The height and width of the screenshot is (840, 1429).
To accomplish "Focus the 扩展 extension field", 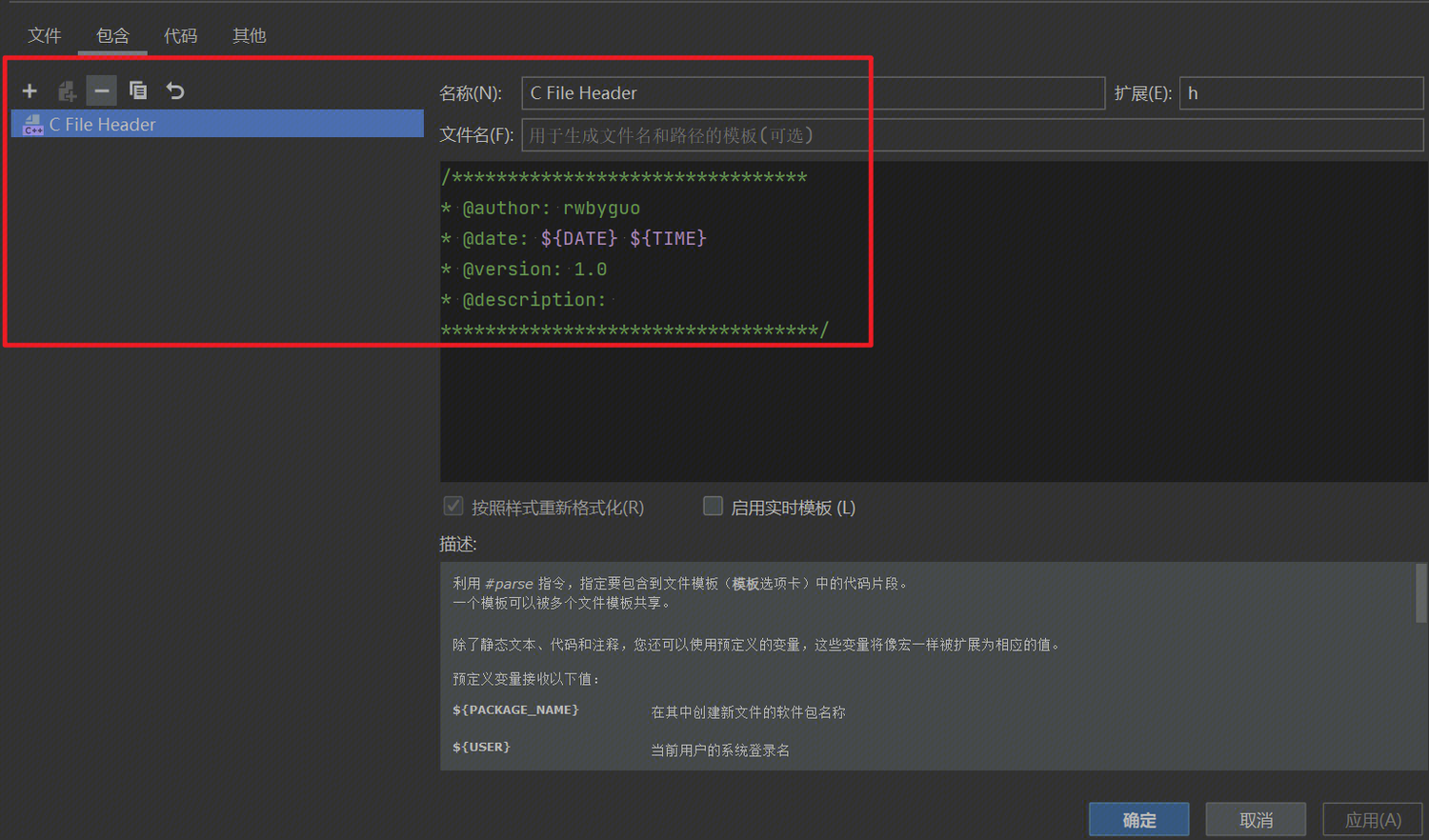I will (x=1300, y=93).
